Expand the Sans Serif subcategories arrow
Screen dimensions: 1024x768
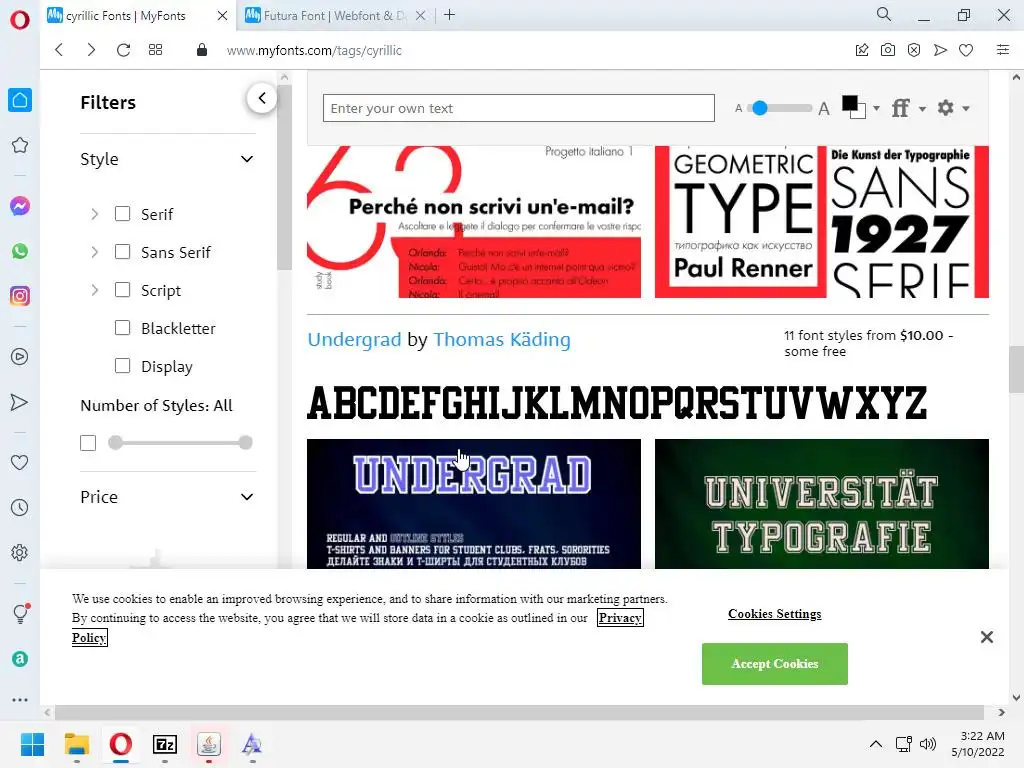(x=95, y=252)
